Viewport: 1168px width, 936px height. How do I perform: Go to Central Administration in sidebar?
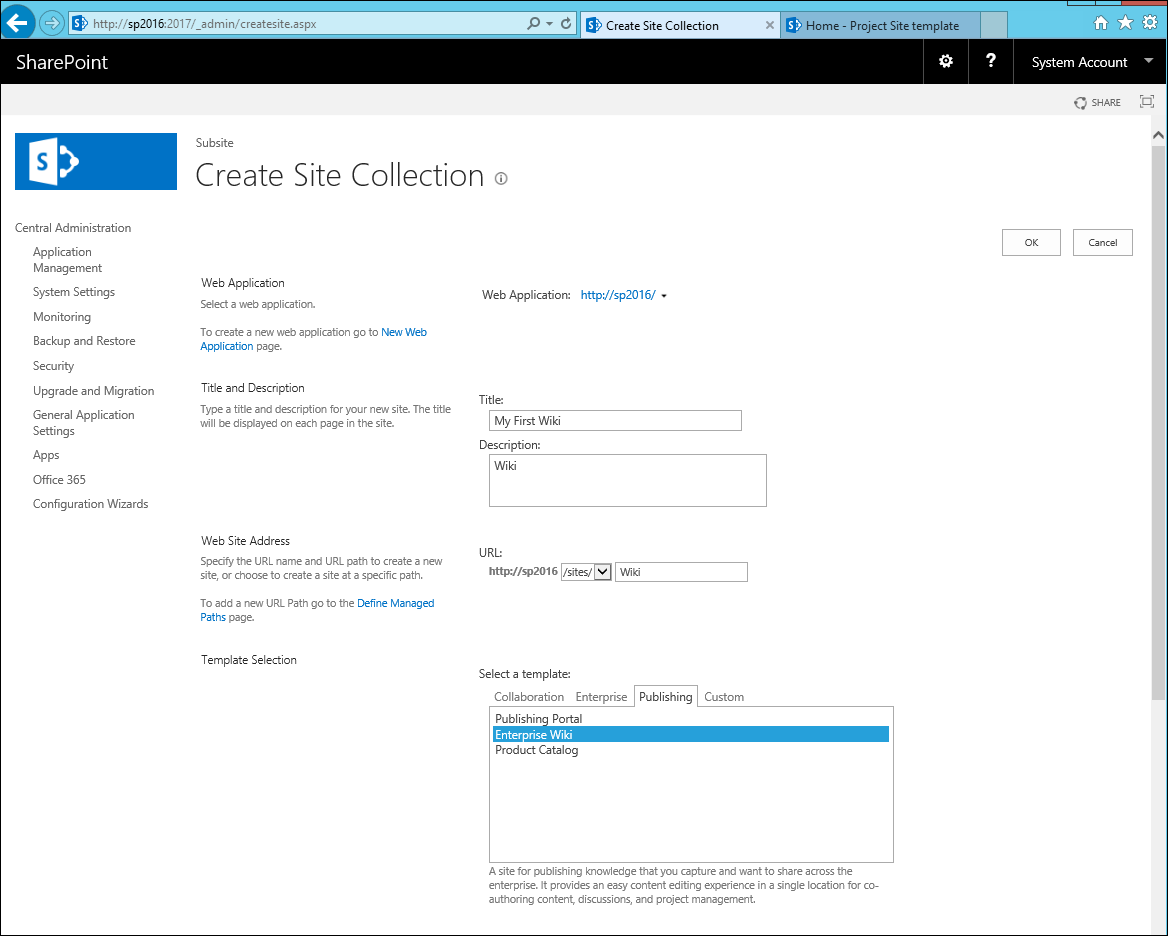coord(73,228)
